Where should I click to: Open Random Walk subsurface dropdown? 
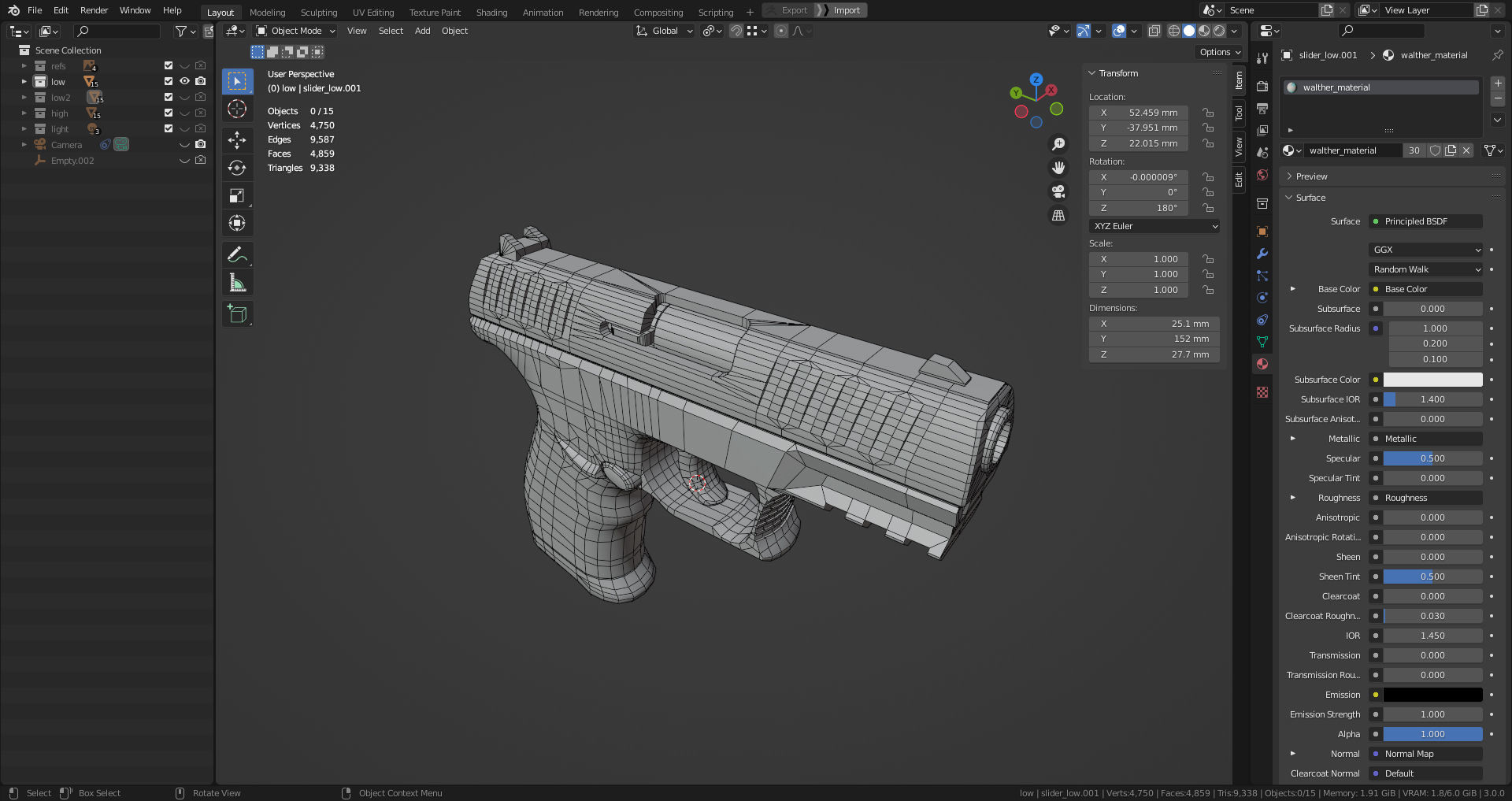click(1426, 269)
